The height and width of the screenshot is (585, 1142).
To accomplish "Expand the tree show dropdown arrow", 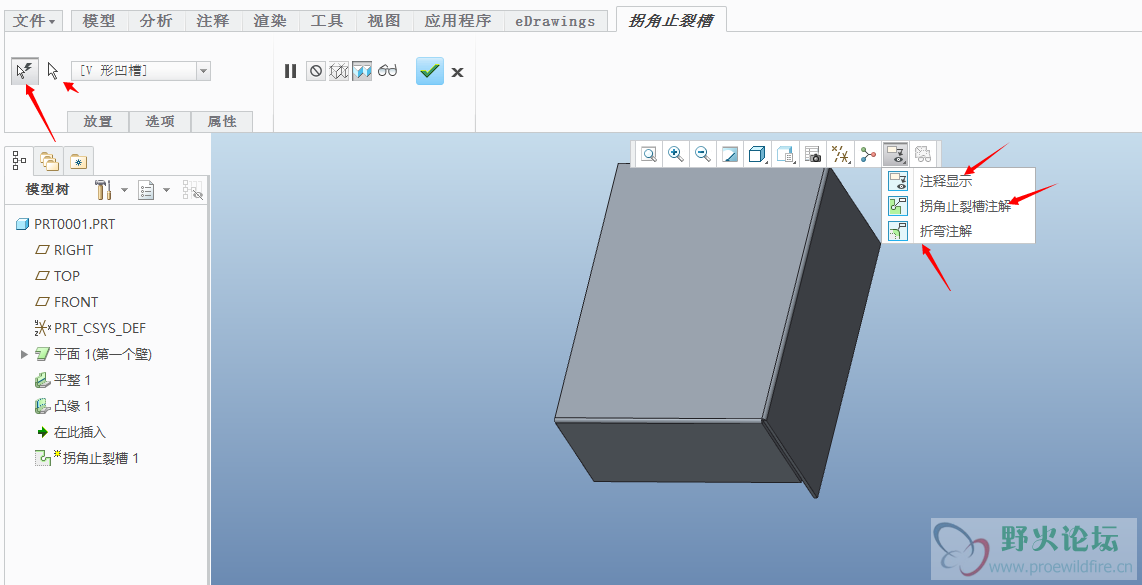I will coord(167,191).
